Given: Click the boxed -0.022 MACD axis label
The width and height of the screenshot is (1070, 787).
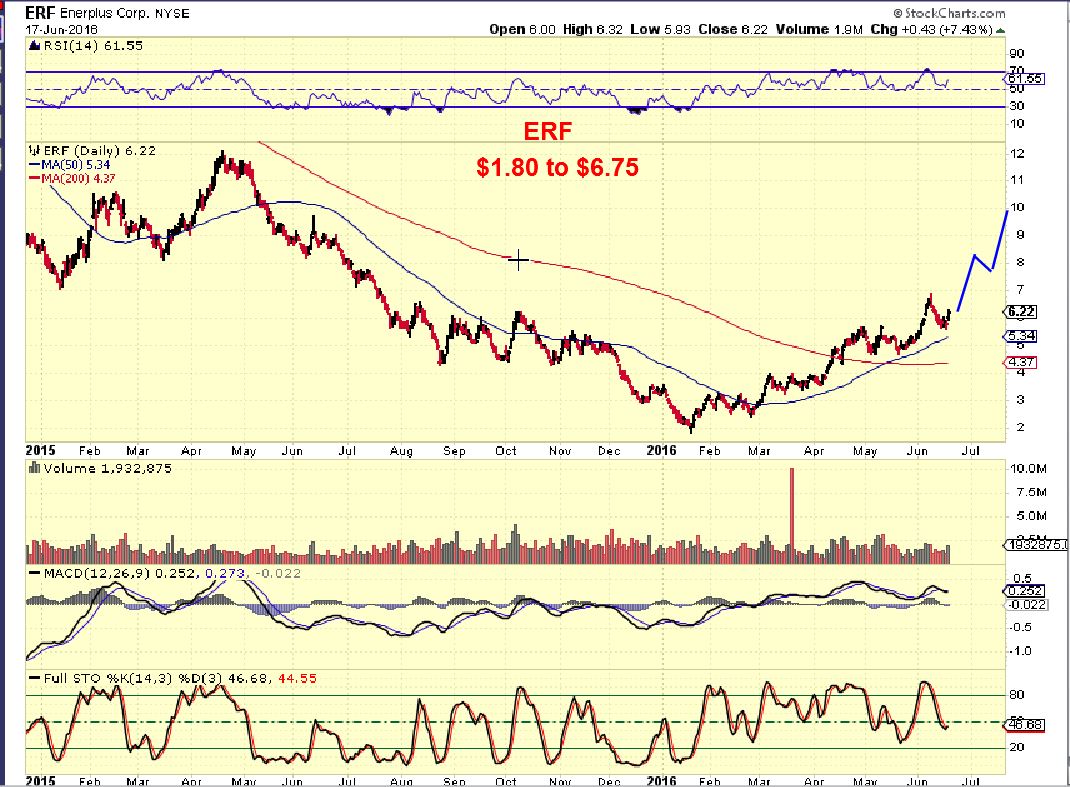Looking at the screenshot, I should [x=1027, y=604].
